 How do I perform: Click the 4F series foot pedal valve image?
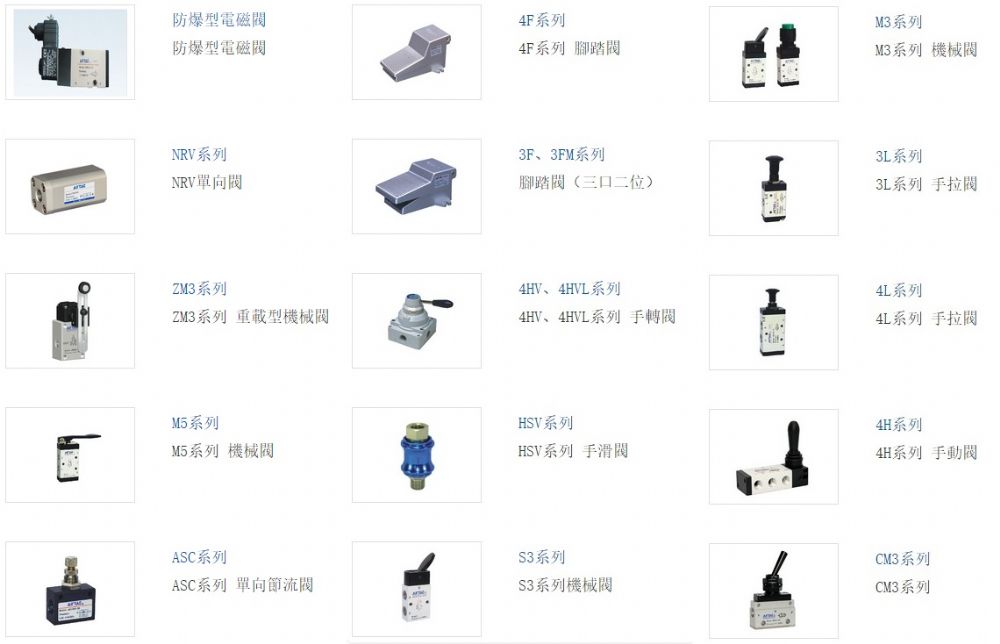click(416, 52)
